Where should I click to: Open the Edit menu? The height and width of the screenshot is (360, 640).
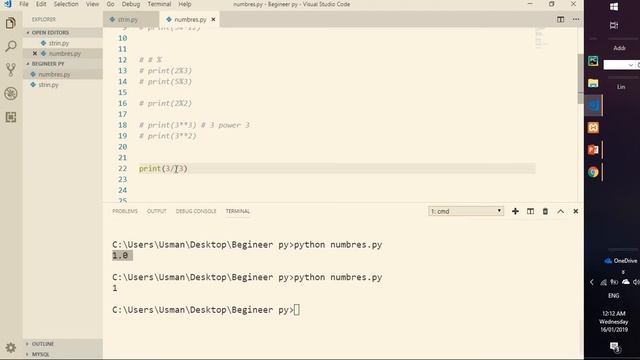point(41,4)
